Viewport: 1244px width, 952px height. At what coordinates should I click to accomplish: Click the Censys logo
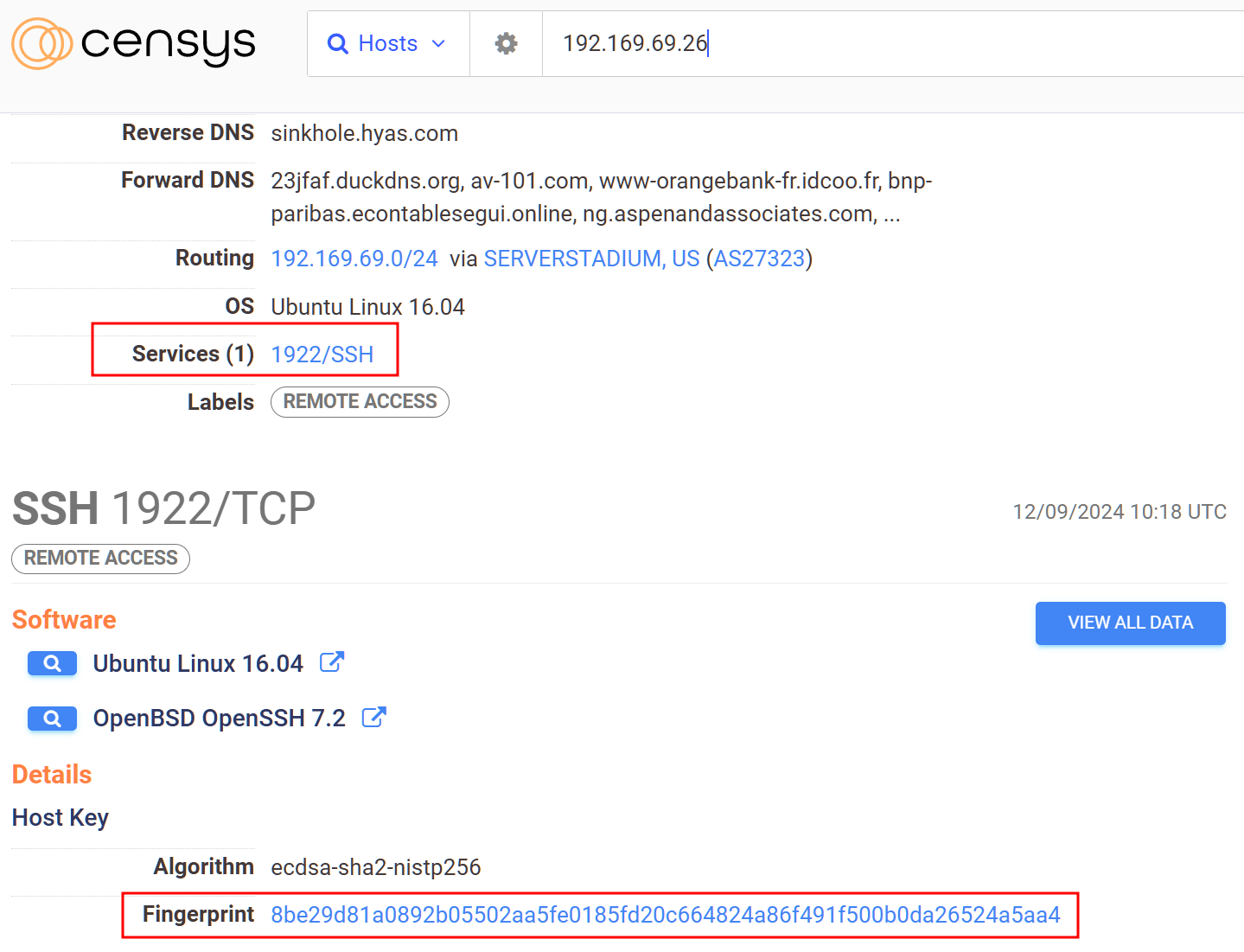[134, 43]
